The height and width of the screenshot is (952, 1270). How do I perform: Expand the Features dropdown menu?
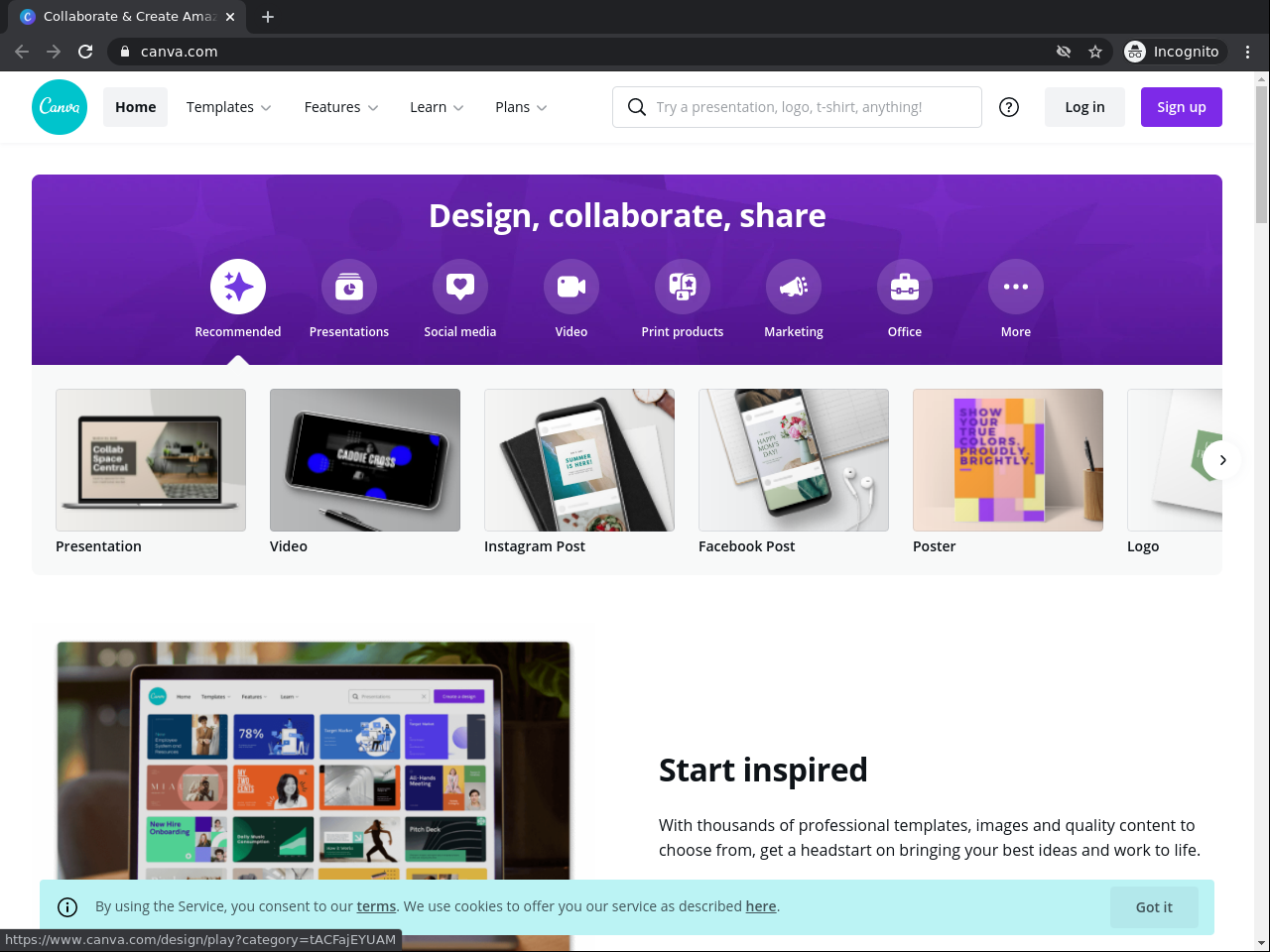(341, 107)
